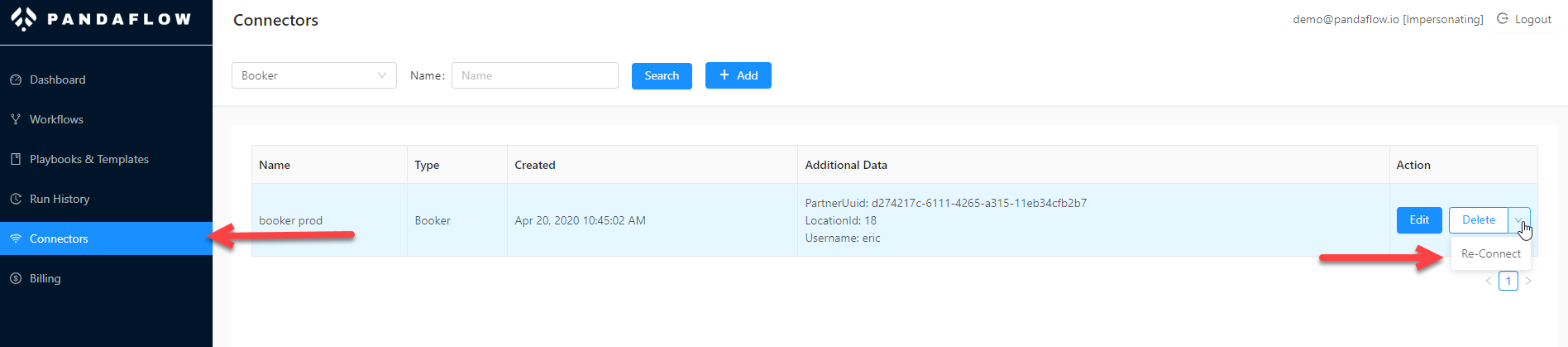Open the Billing section
1568x347 pixels.
click(106, 278)
